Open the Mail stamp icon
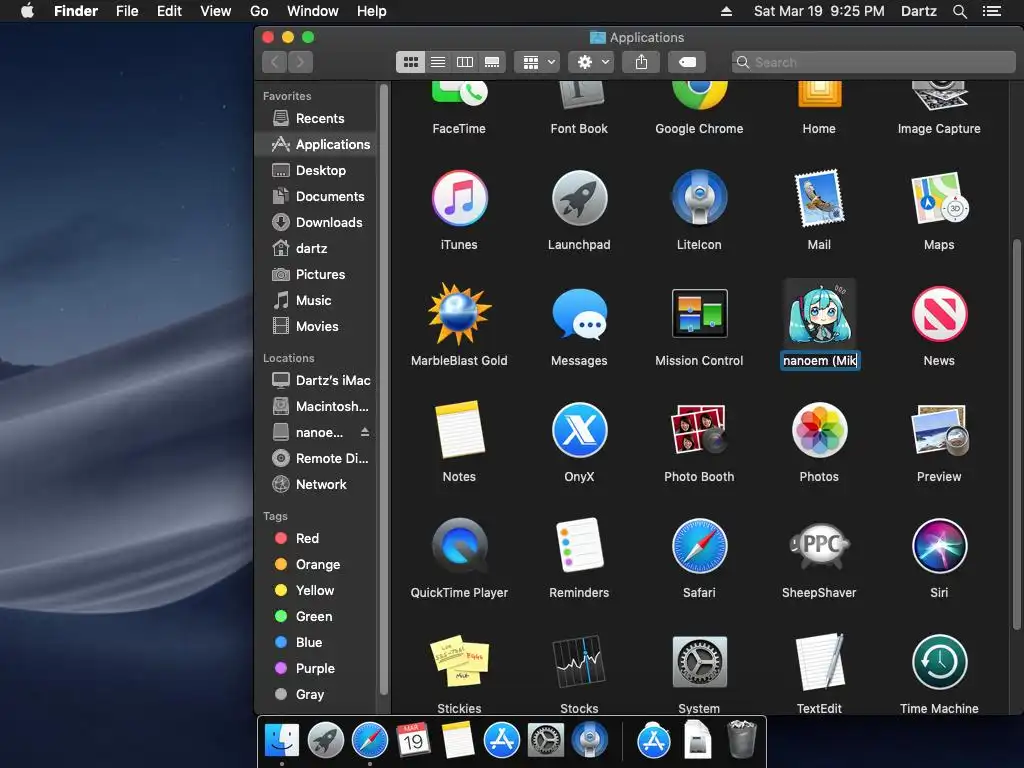Viewport: 1024px width, 768px height. click(819, 198)
